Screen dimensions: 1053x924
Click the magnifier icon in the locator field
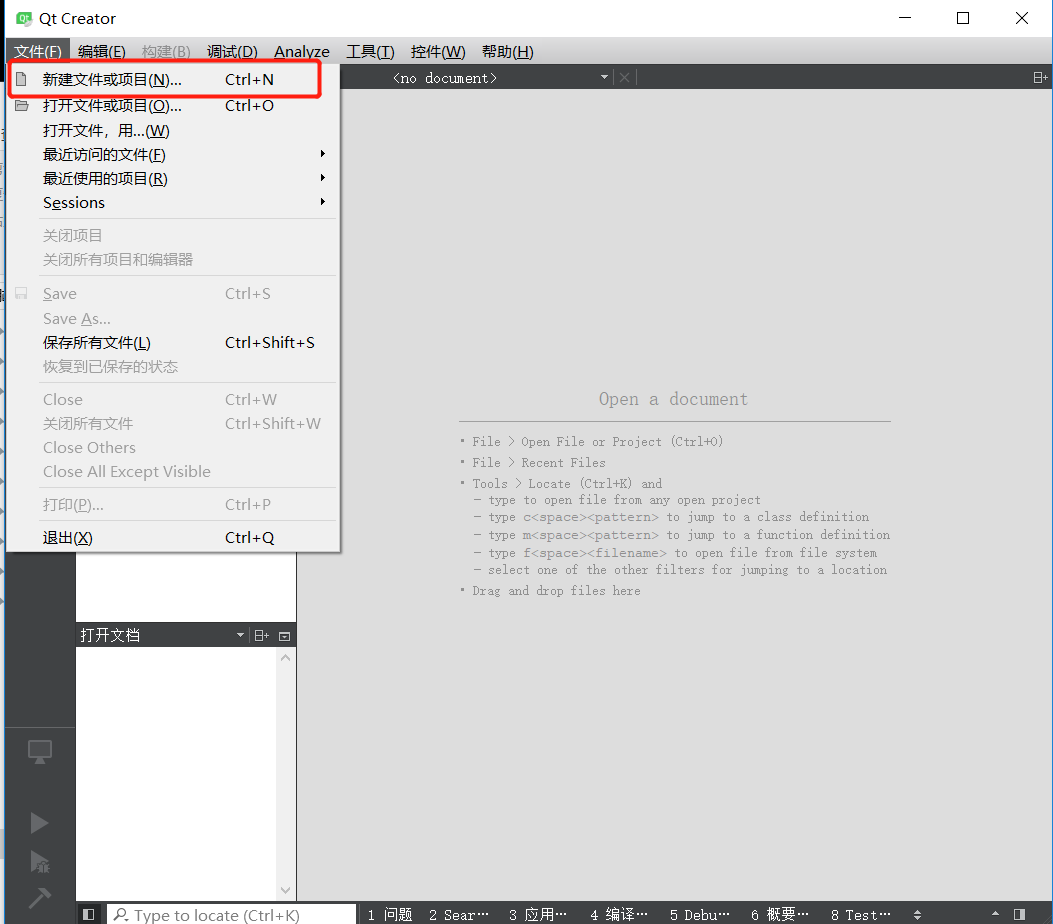[x=121, y=914]
